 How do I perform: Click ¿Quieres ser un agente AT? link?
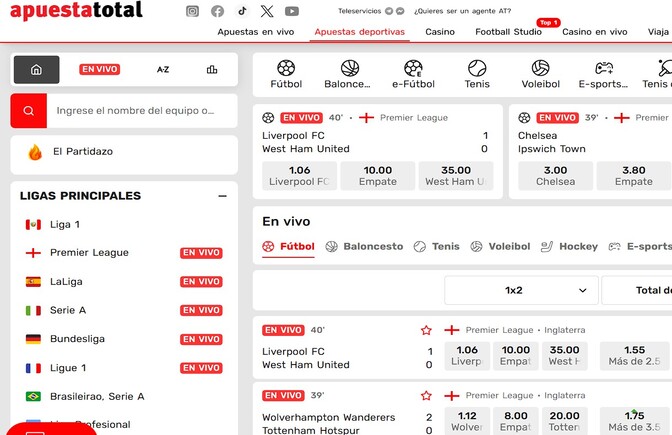462,11
